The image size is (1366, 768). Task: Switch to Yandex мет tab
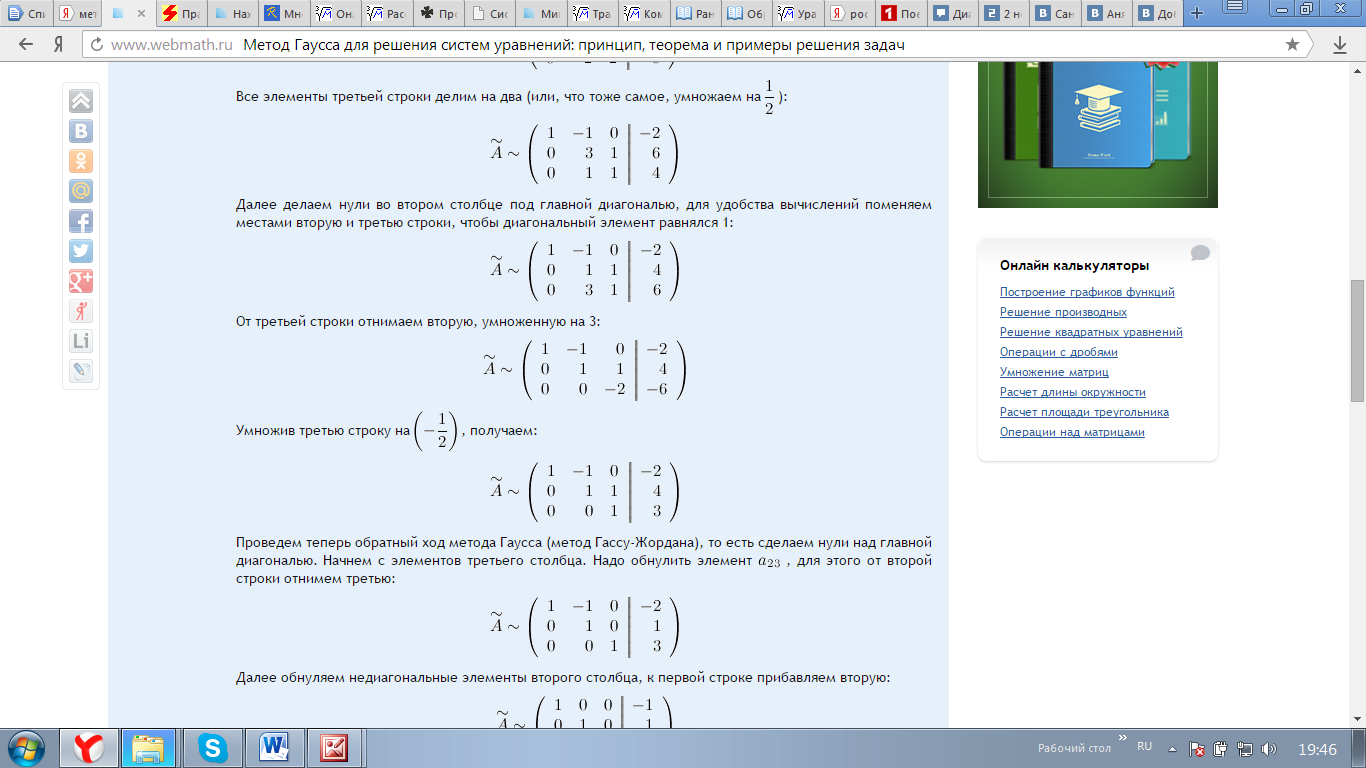pyautogui.click(x=78, y=14)
